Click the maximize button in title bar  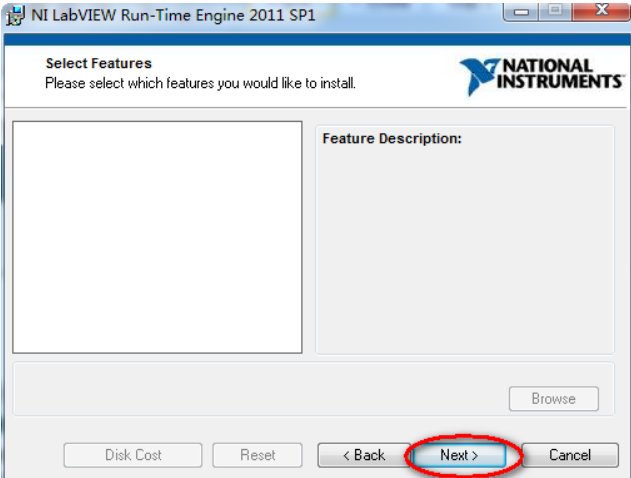coord(555,11)
